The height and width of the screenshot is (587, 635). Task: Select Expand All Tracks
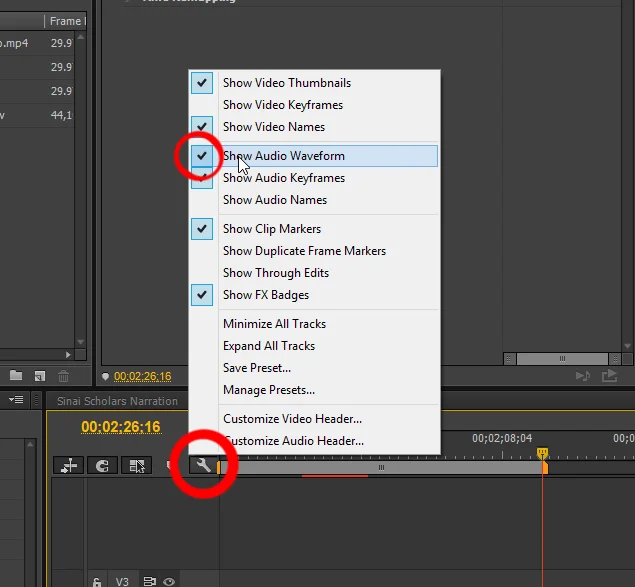pos(269,346)
